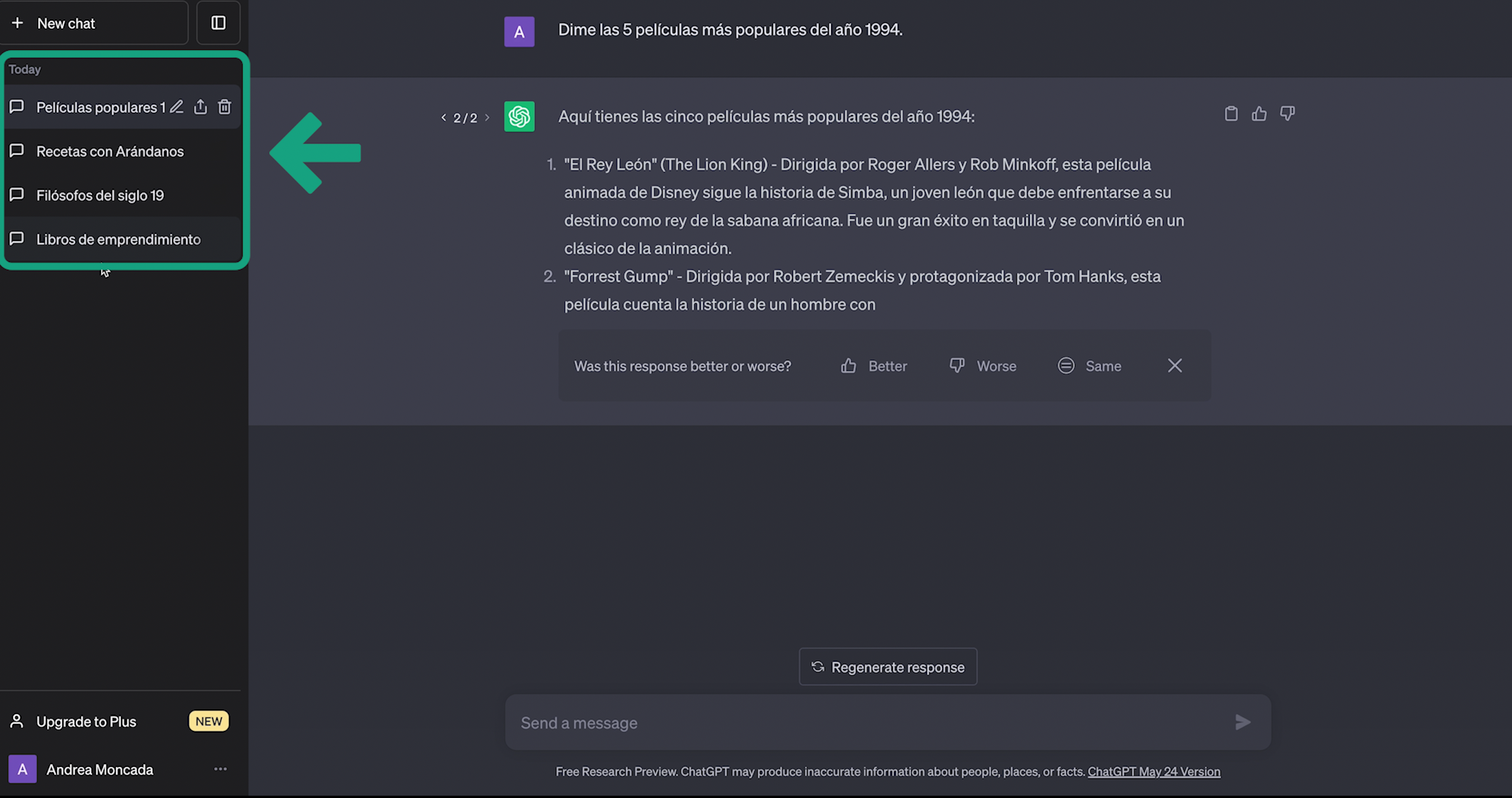Open the Filósofos del siglo 19 chat
1512x798 pixels.
pos(100,196)
